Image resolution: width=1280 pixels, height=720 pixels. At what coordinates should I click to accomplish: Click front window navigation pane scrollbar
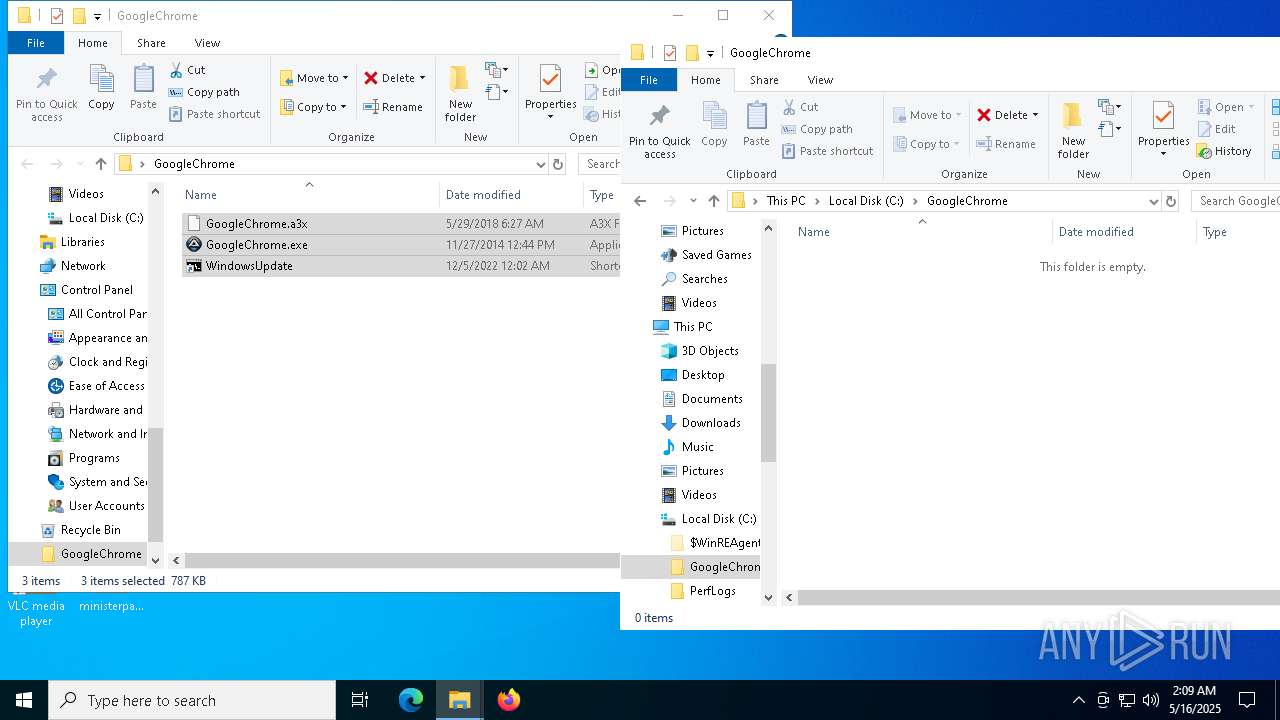[x=768, y=412]
